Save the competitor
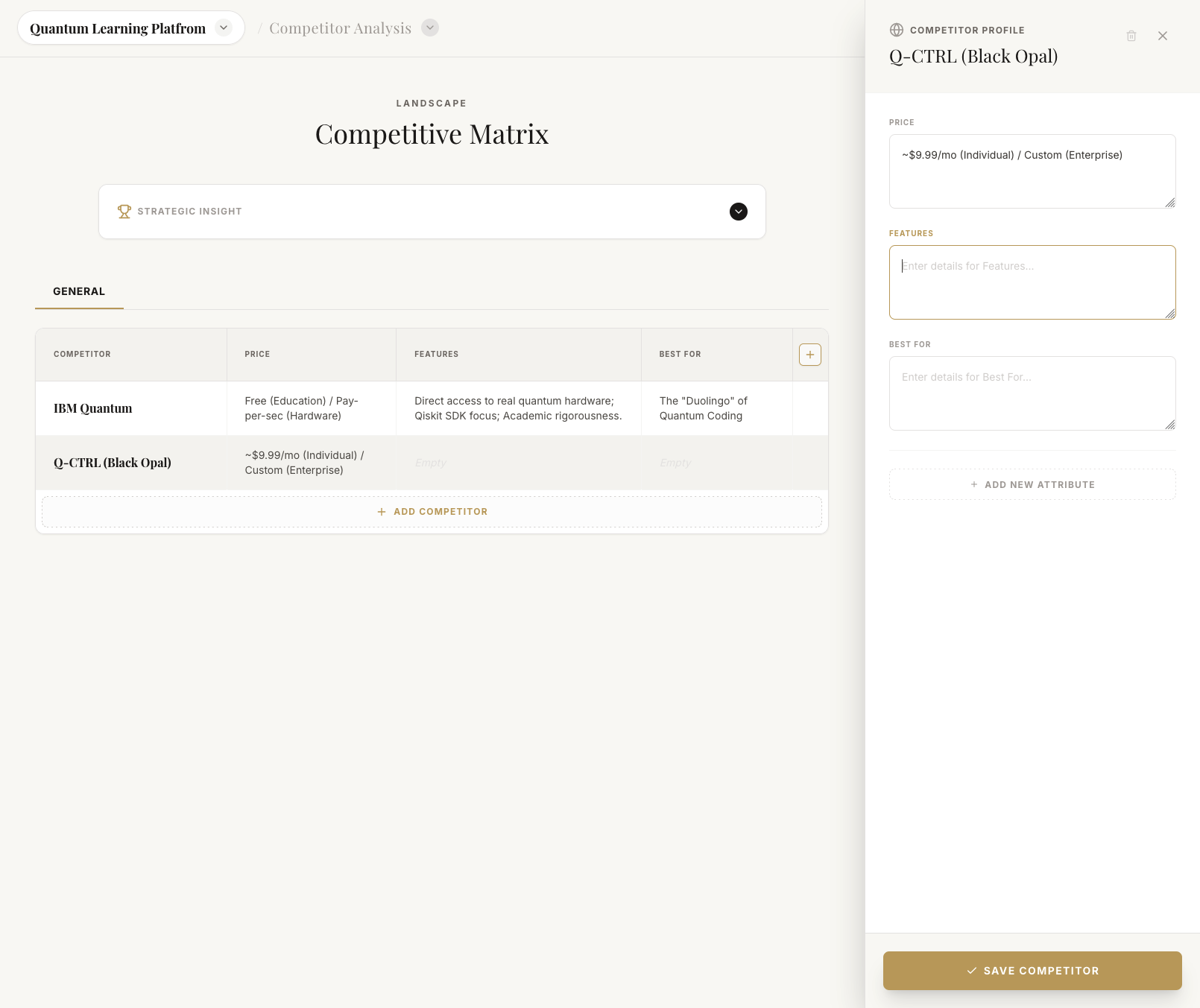 tap(1032, 971)
